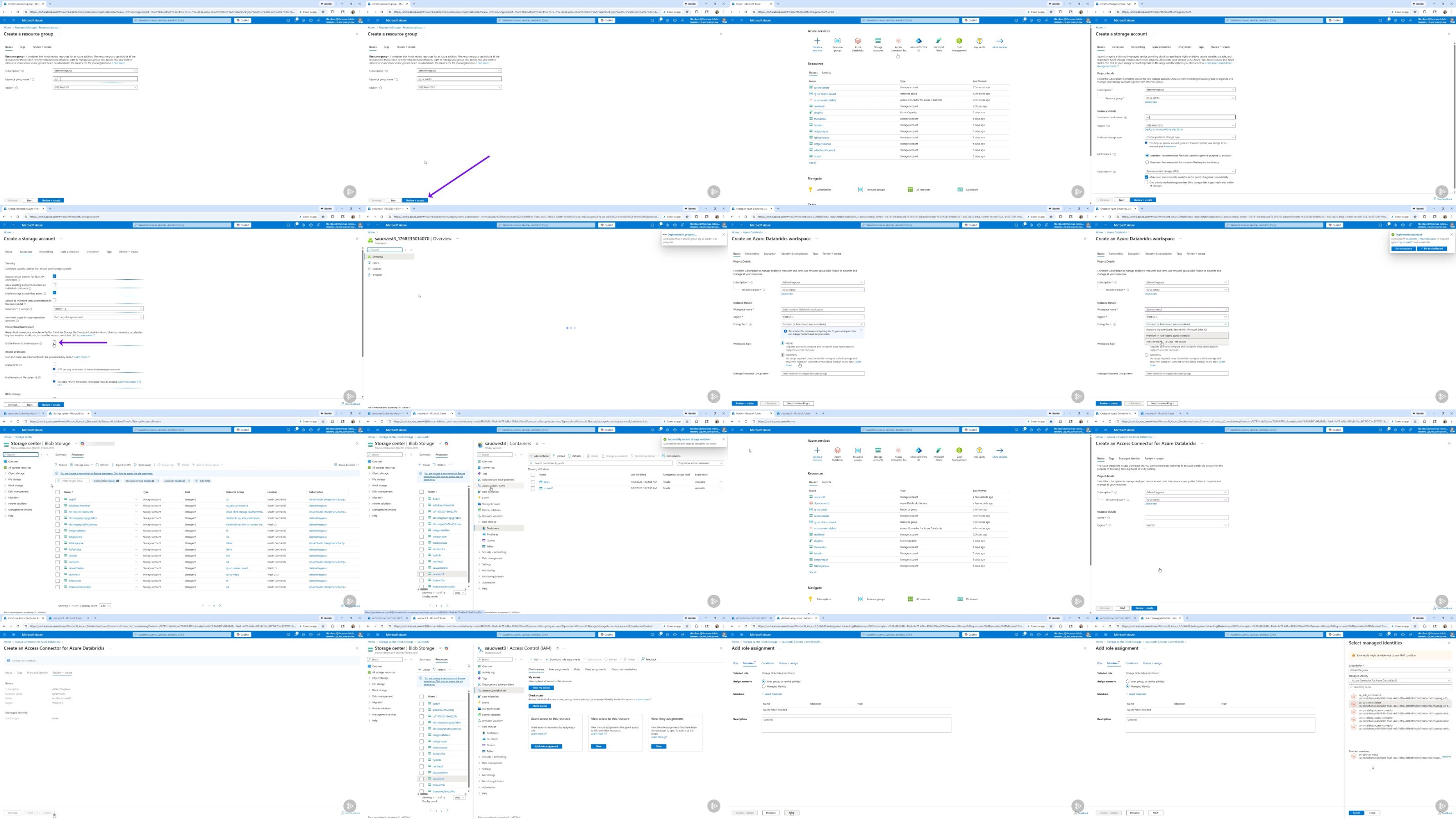Click the Storage account name input field
This screenshot has height=819, width=1456.
[x=1190, y=117]
